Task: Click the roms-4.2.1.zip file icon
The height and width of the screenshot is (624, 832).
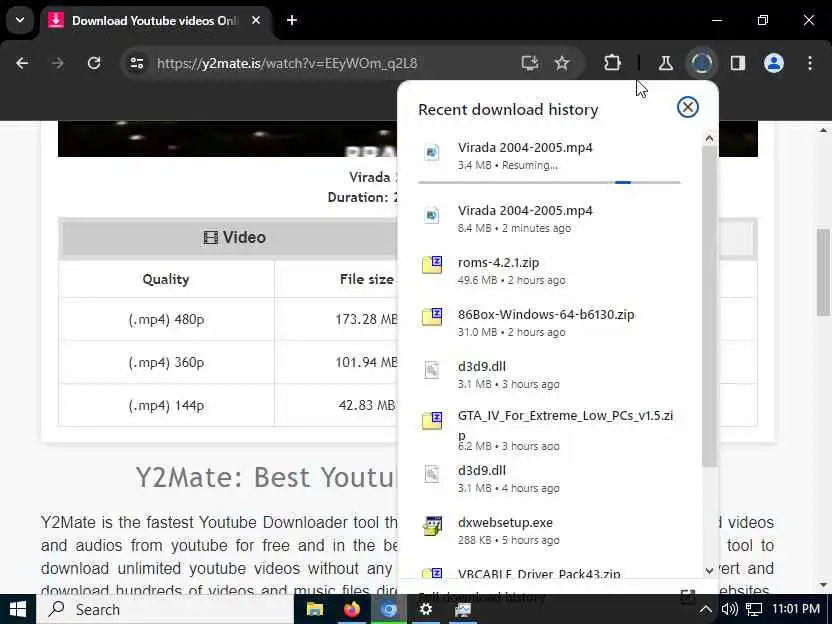Action: (x=432, y=264)
